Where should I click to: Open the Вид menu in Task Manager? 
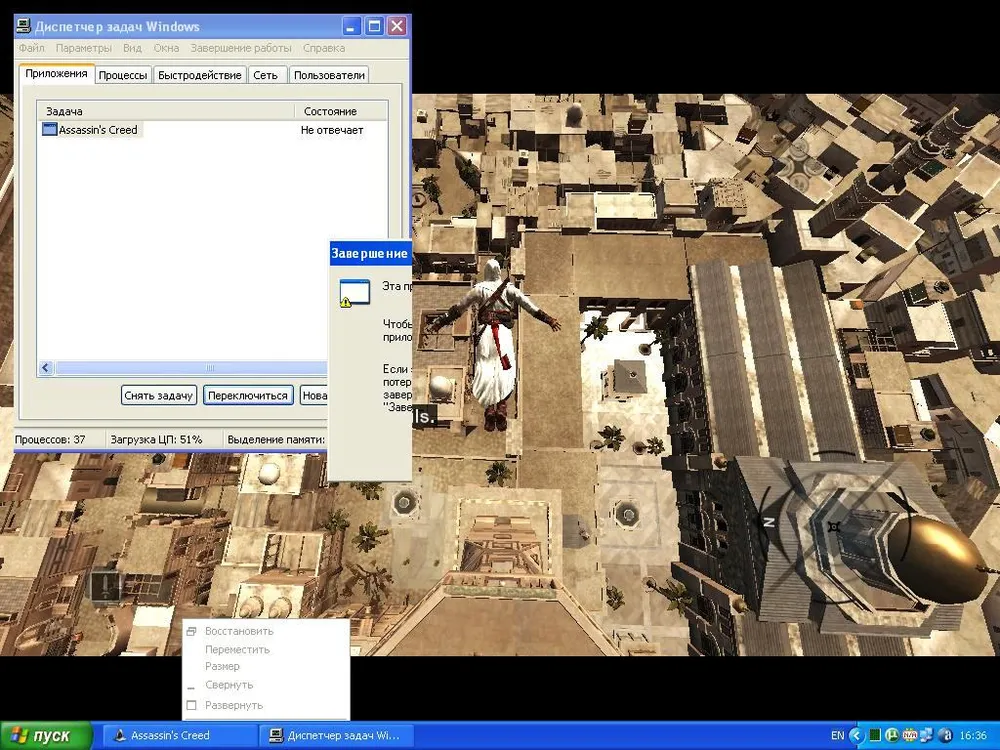[132, 48]
